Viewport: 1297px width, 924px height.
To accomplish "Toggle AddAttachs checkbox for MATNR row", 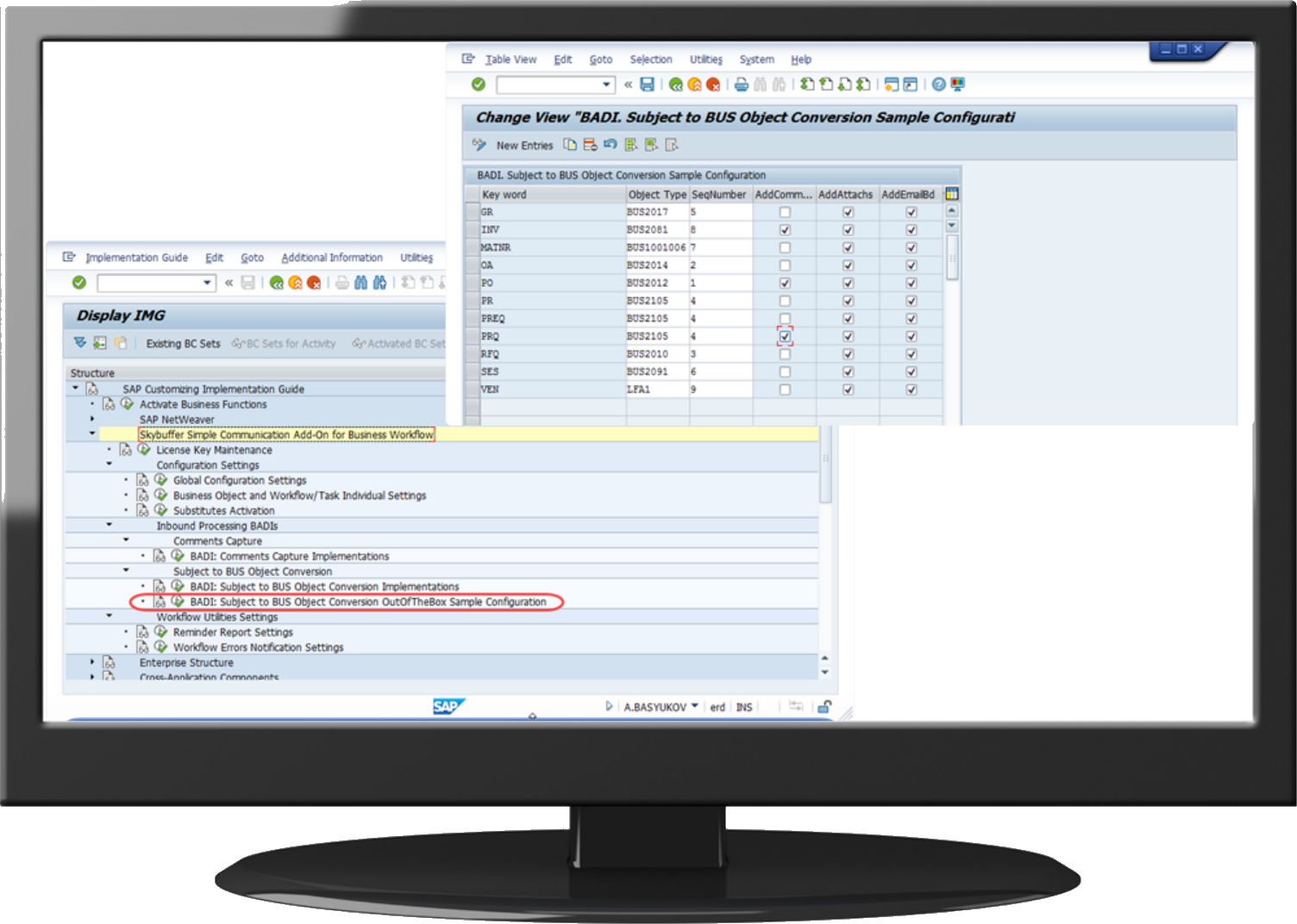I will (x=848, y=247).
